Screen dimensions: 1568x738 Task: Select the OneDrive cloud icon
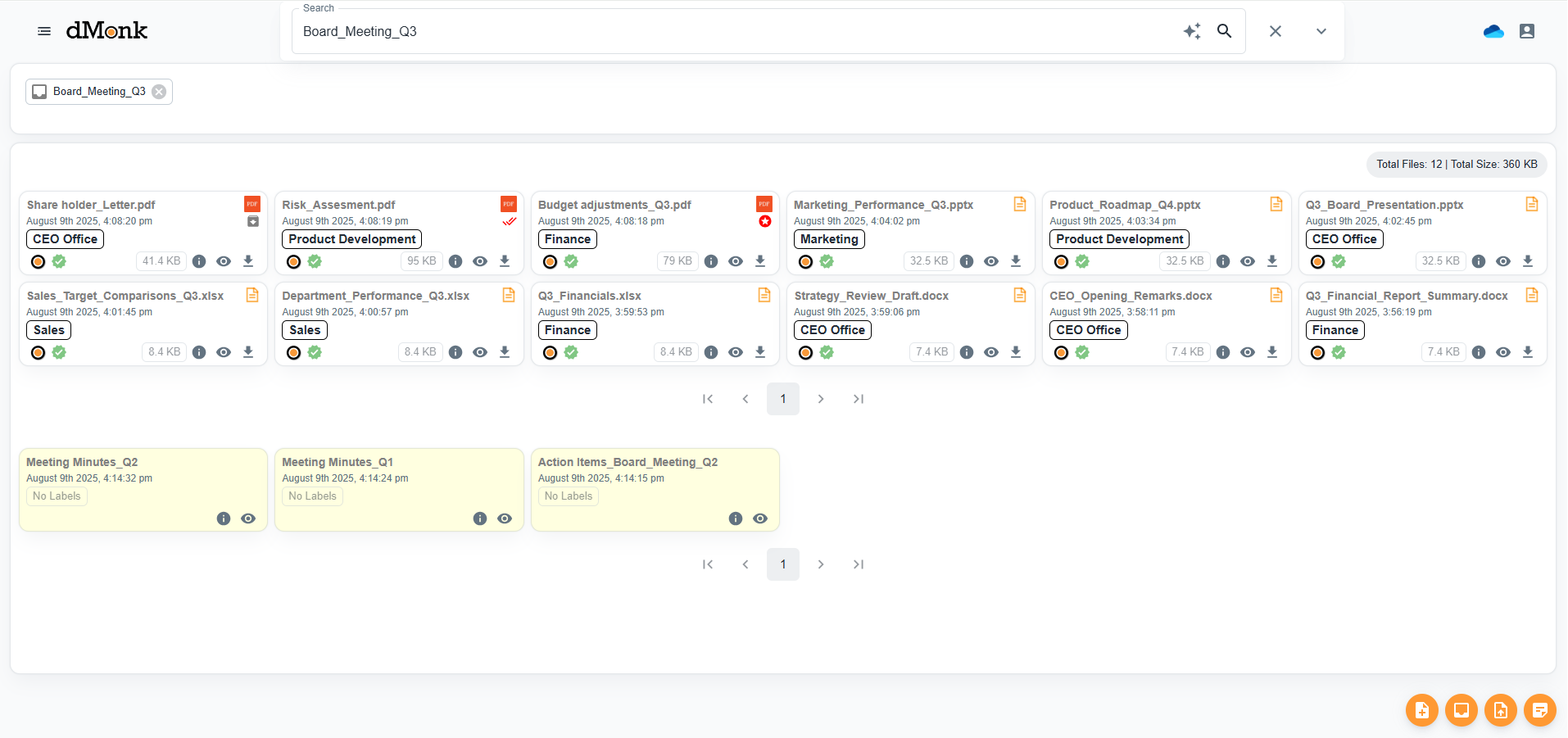coord(1493,30)
